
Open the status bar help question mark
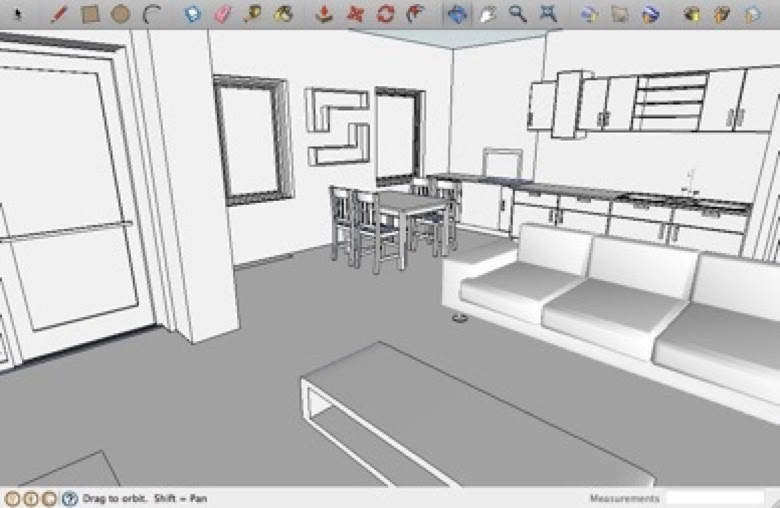(x=69, y=498)
